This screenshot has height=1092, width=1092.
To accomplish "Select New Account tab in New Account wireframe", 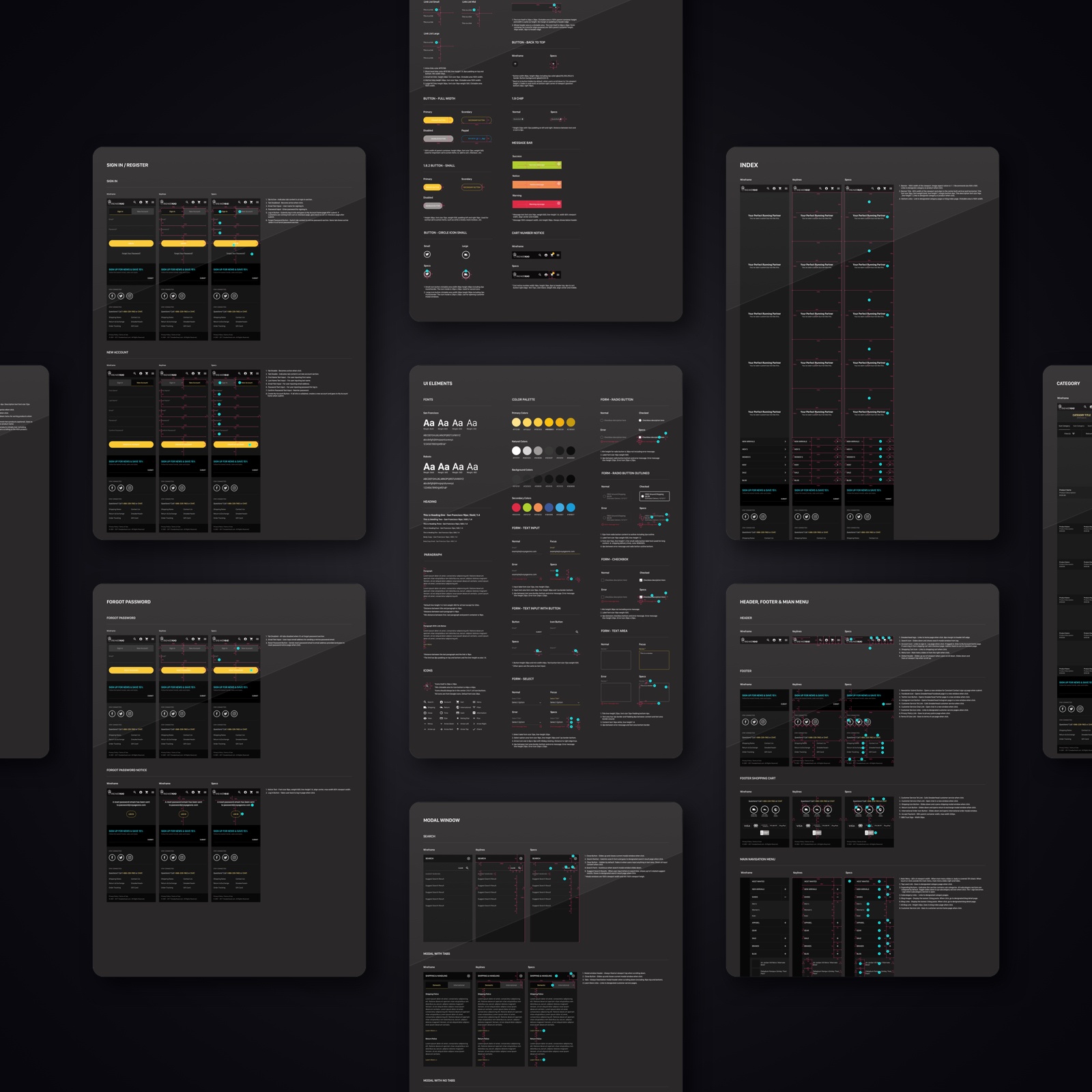I will pos(143,383).
